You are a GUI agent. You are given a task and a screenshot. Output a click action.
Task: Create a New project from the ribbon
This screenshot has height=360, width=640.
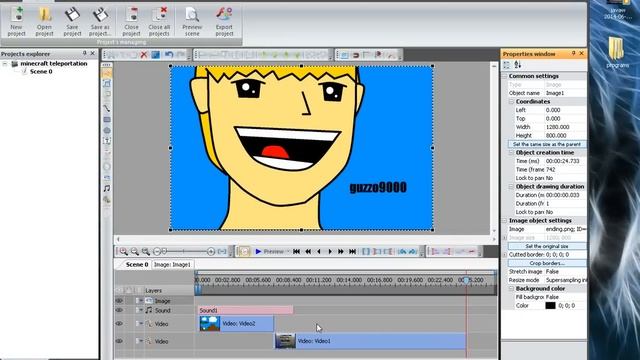pyautogui.click(x=17, y=20)
